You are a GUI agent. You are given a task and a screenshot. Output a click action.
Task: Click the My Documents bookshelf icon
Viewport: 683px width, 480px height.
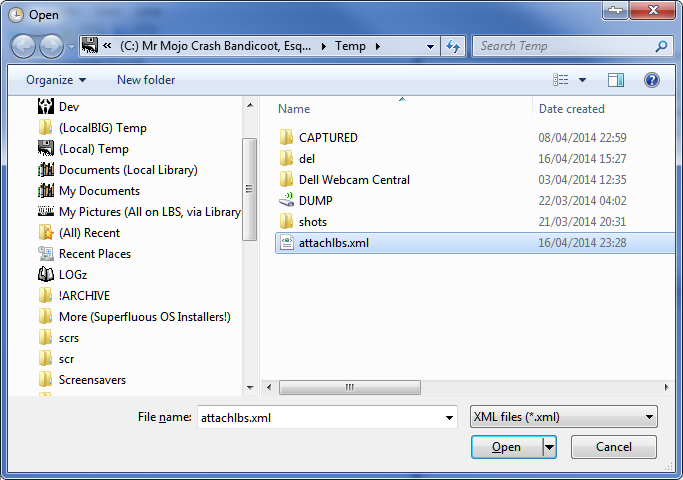[46, 191]
